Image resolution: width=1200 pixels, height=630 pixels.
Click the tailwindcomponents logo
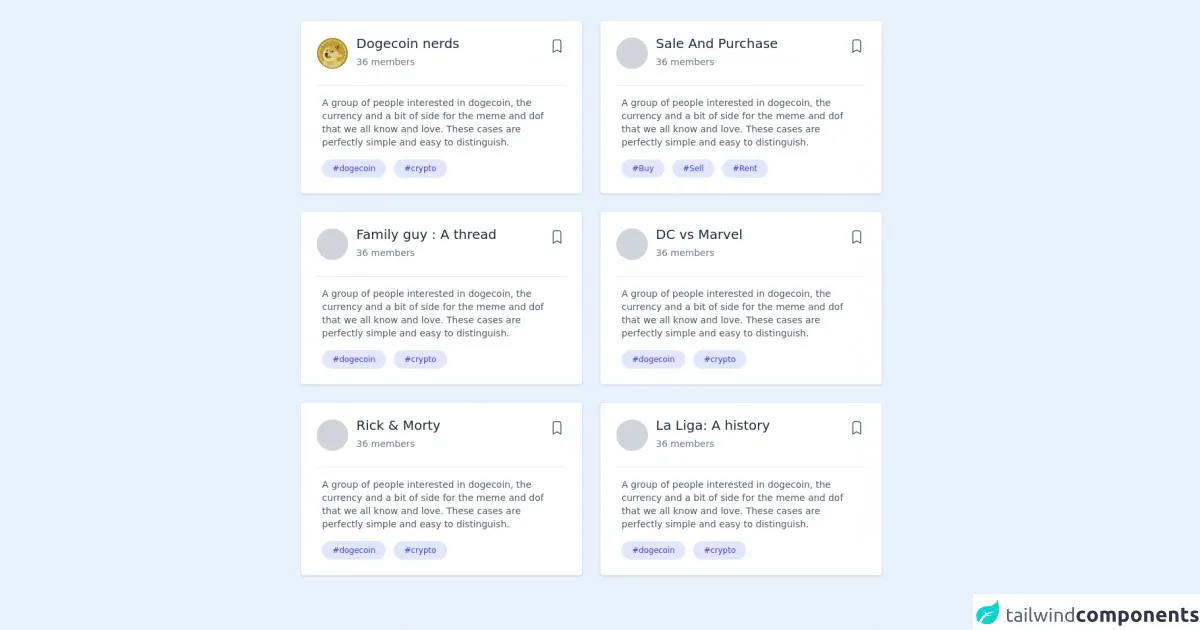pos(1087,613)
